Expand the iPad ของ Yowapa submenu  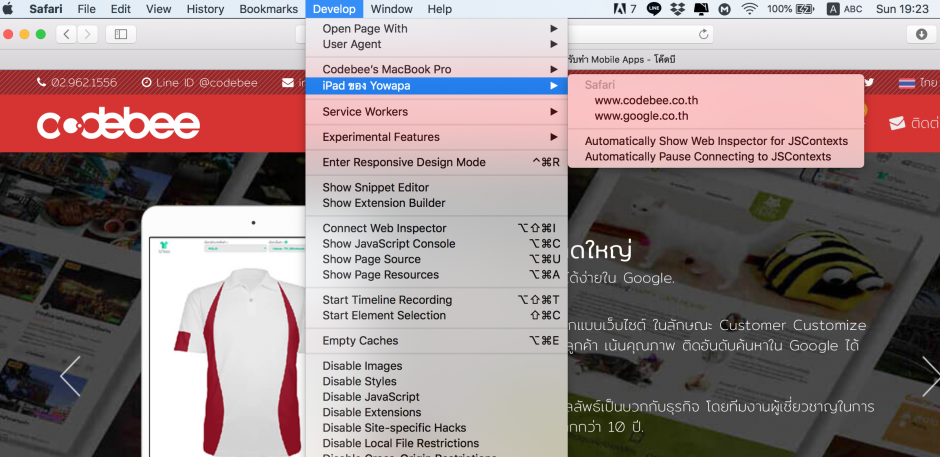pyautogui.click(x=436, y=85)
